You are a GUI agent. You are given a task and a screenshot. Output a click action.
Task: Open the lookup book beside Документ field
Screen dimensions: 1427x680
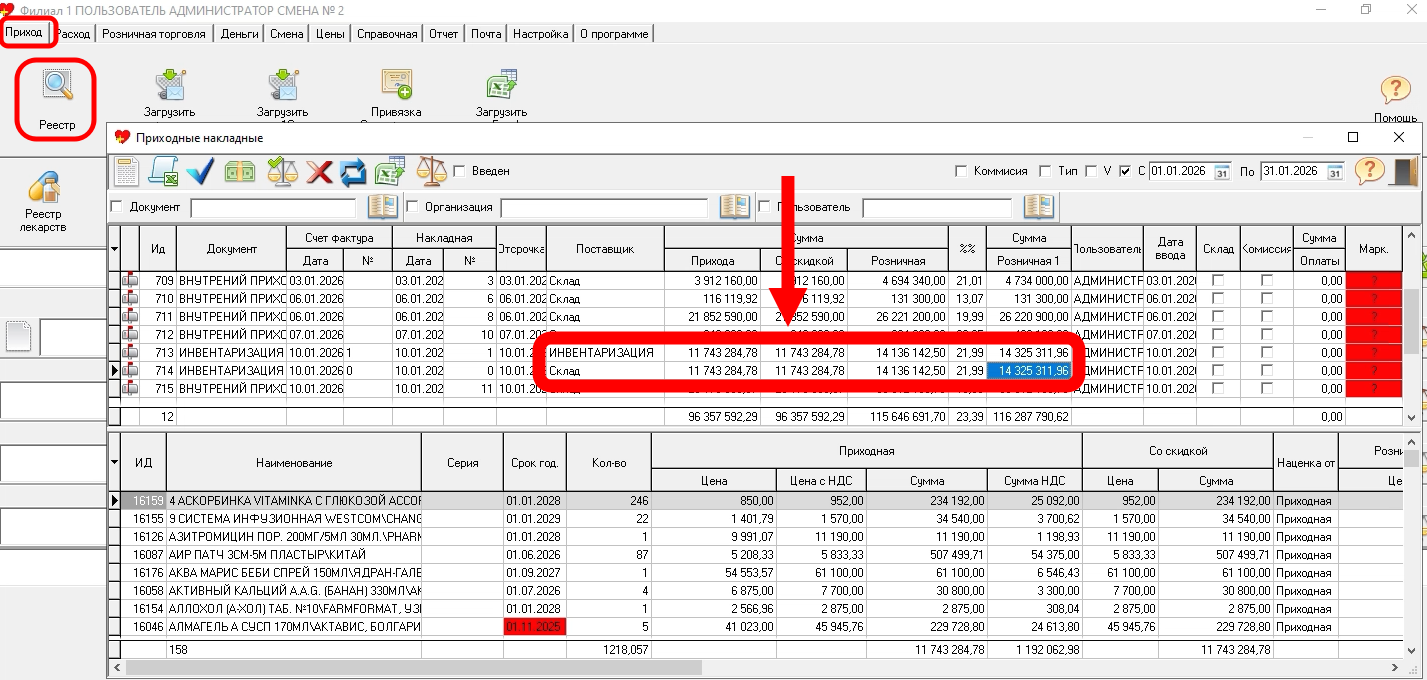pyautogui.click(x=383, y=207)
